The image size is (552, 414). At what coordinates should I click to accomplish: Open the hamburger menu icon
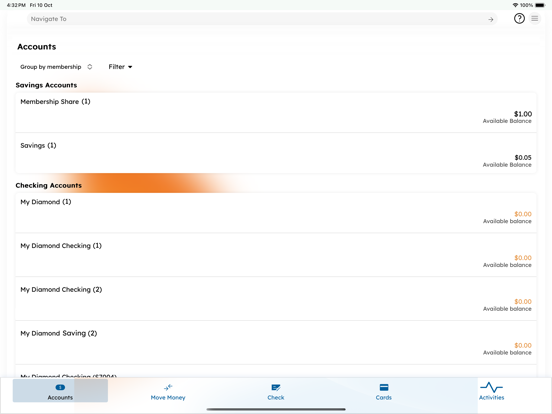535,19
